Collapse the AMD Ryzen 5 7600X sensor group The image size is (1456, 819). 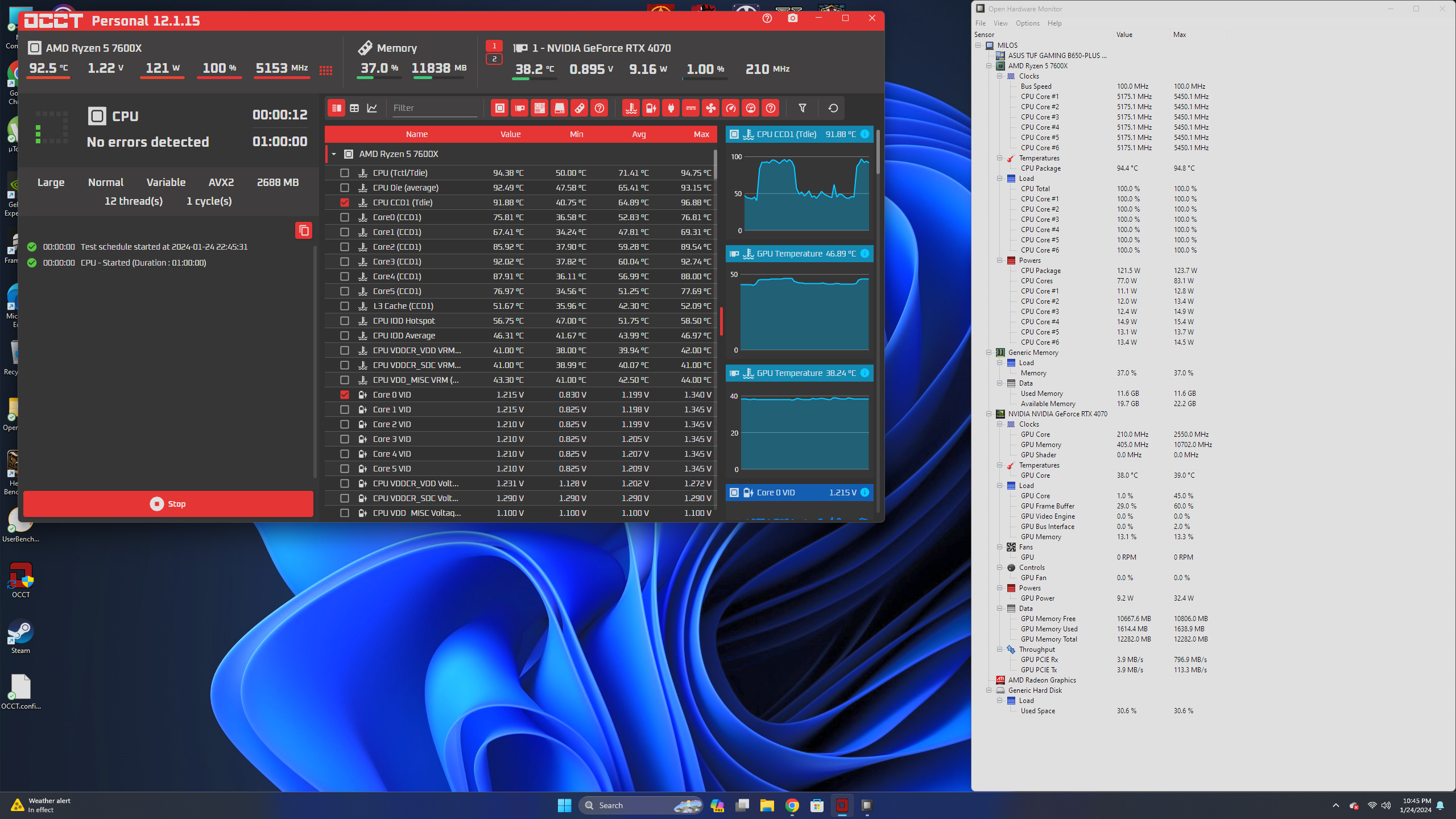[334, 154]
